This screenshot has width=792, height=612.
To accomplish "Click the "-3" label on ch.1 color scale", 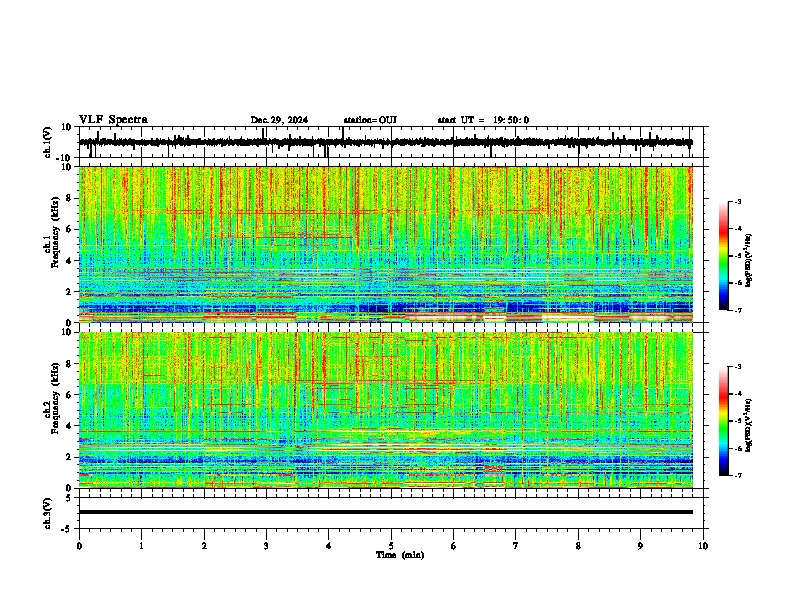I will click(738, 201).
